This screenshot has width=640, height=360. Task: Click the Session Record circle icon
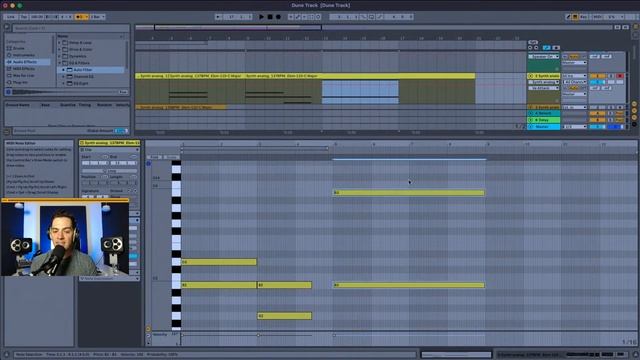318,17
